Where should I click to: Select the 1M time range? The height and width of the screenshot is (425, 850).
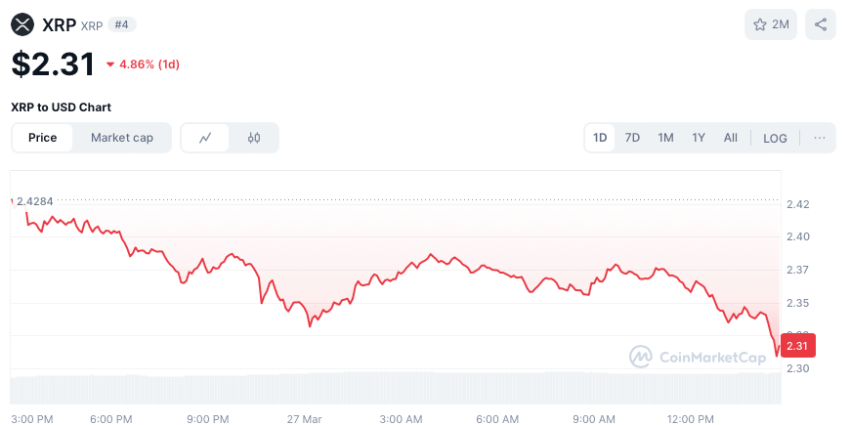[665, 138]
